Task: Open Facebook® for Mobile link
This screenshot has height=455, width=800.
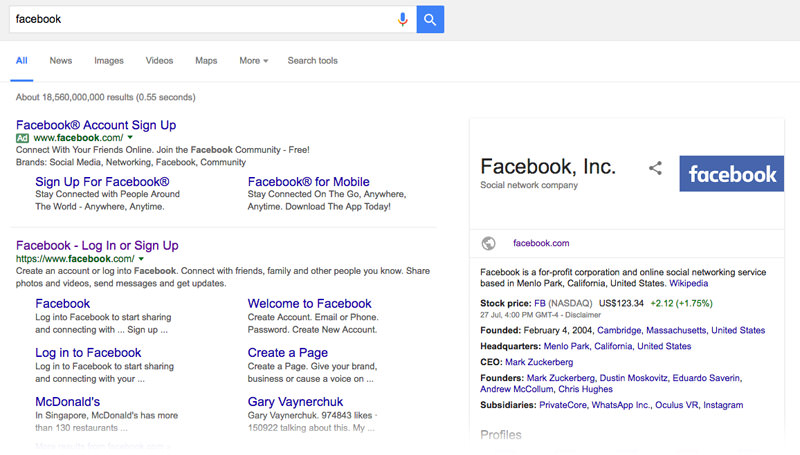Action: coord(308,182)
